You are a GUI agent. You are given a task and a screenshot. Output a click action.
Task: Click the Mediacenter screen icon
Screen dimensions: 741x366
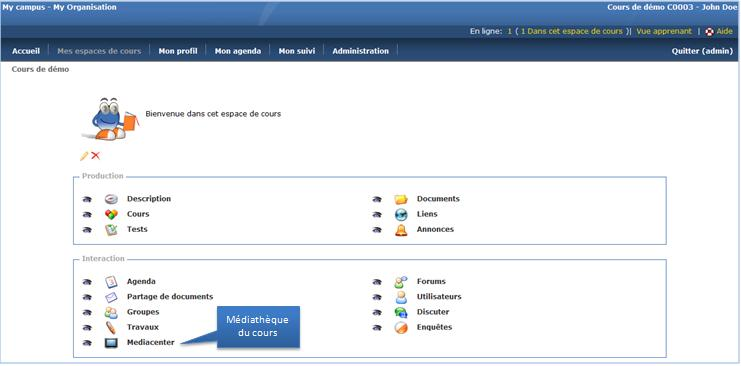click(111, 343)
